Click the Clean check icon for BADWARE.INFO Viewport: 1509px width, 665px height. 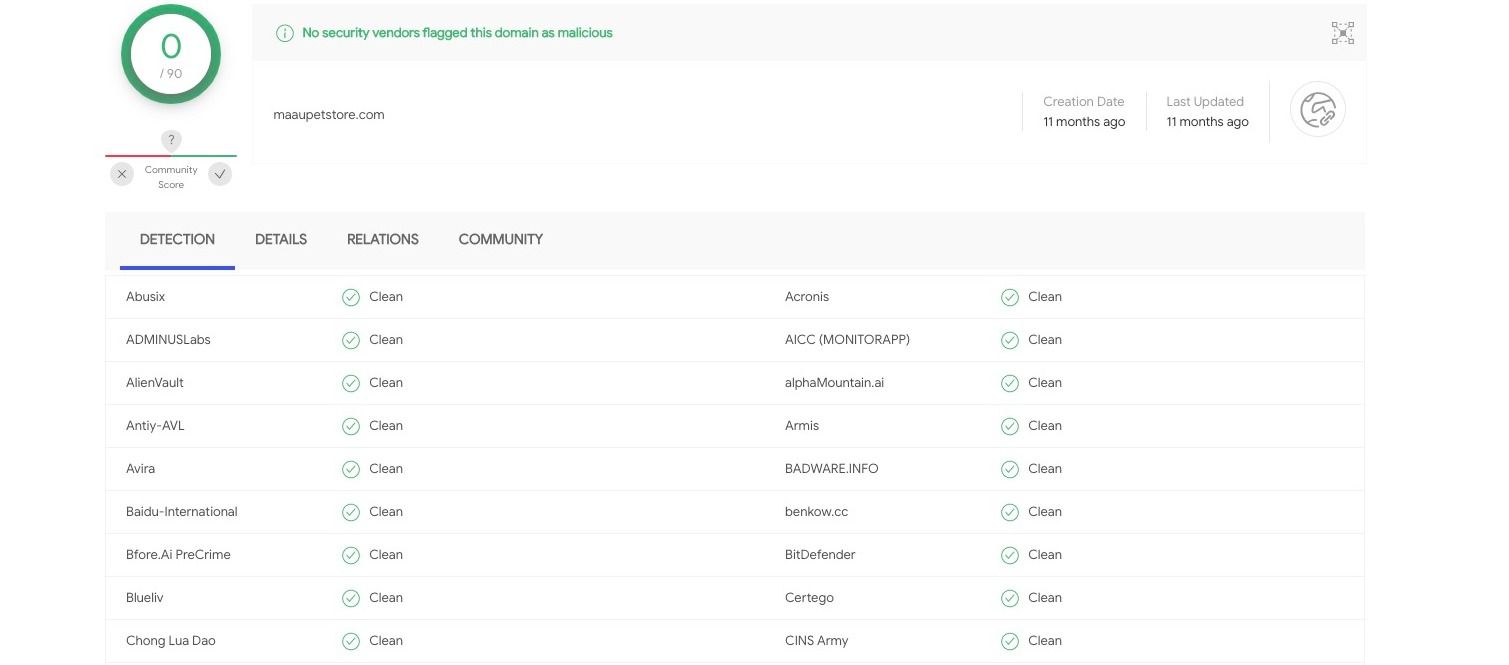tap(1010, 469)
